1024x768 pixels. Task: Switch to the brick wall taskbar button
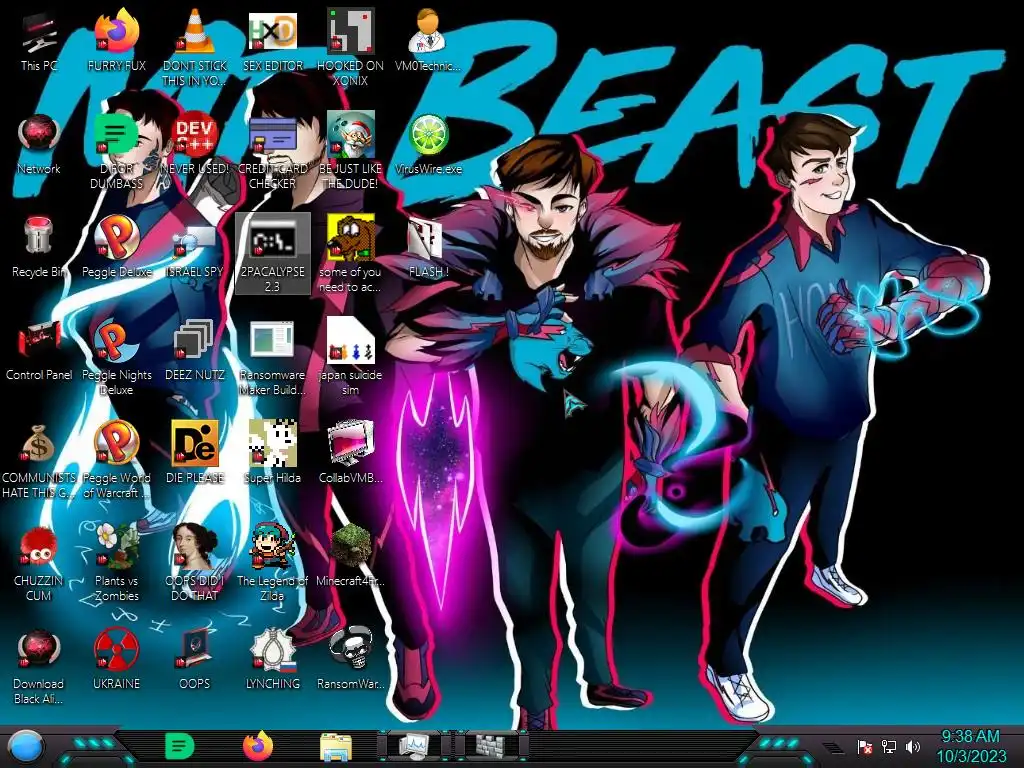(490, 746)
